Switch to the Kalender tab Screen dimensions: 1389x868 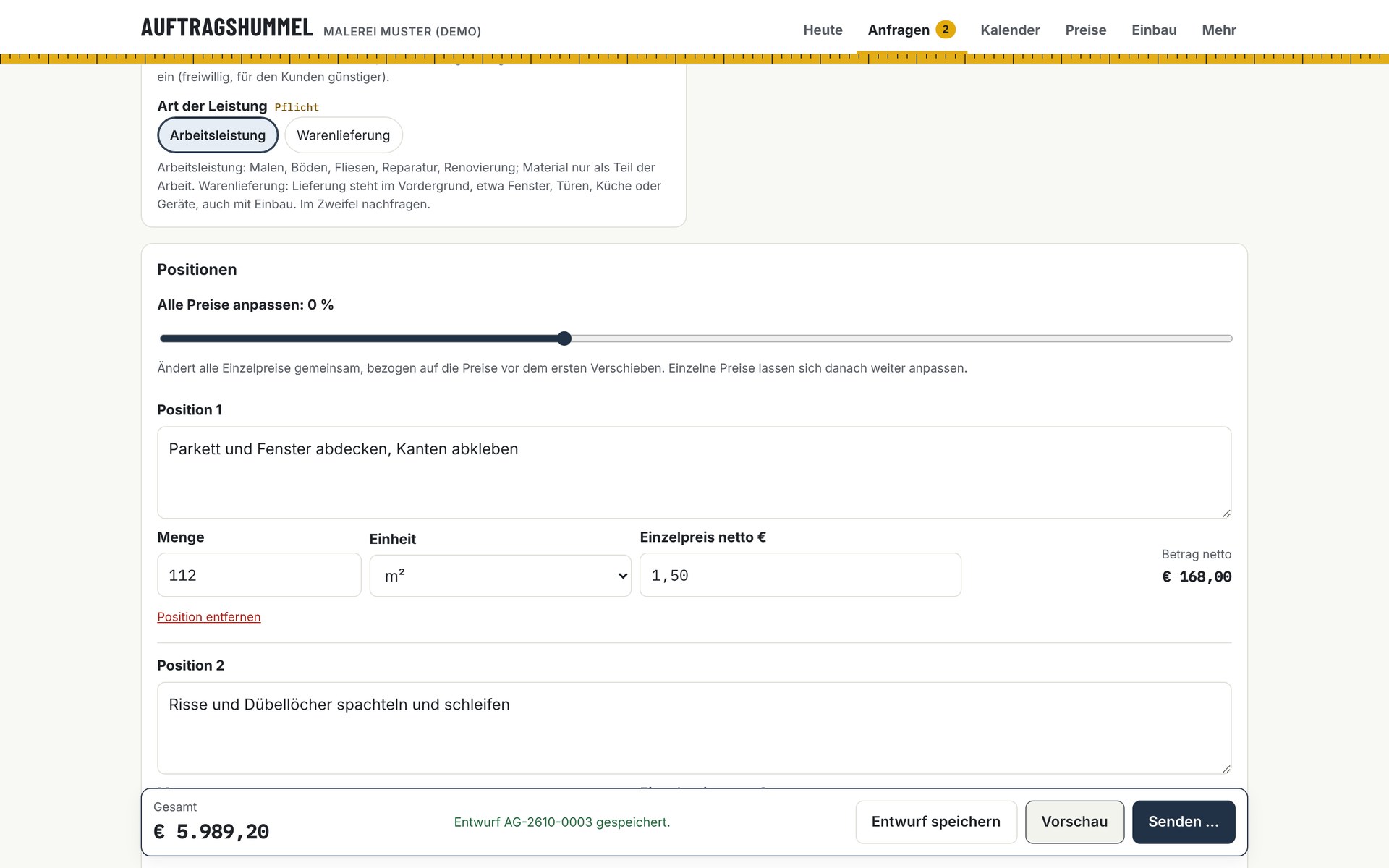click(x=1010, y=30)
